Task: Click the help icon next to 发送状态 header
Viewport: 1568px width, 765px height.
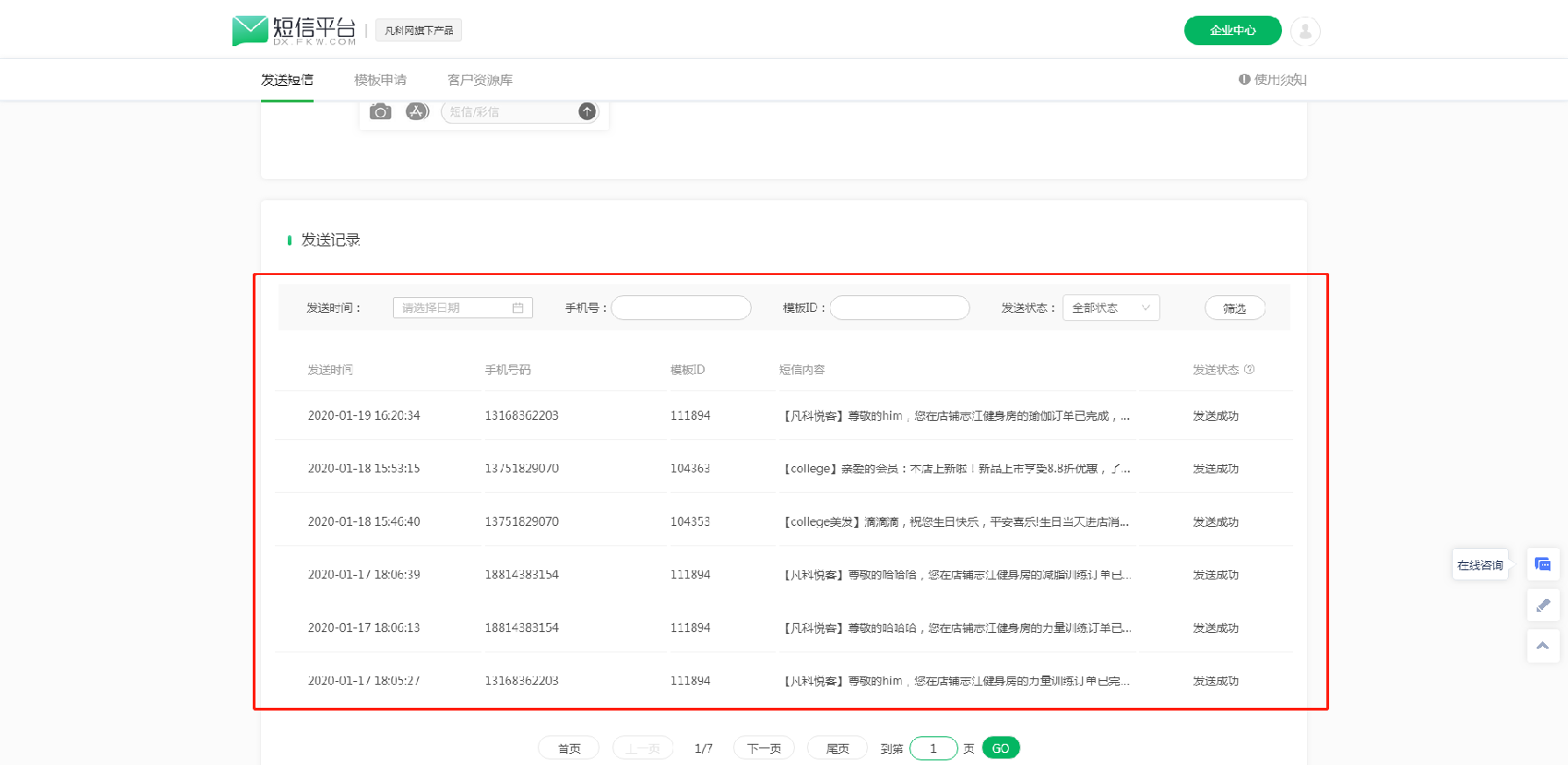Action: coord(1249,369)
